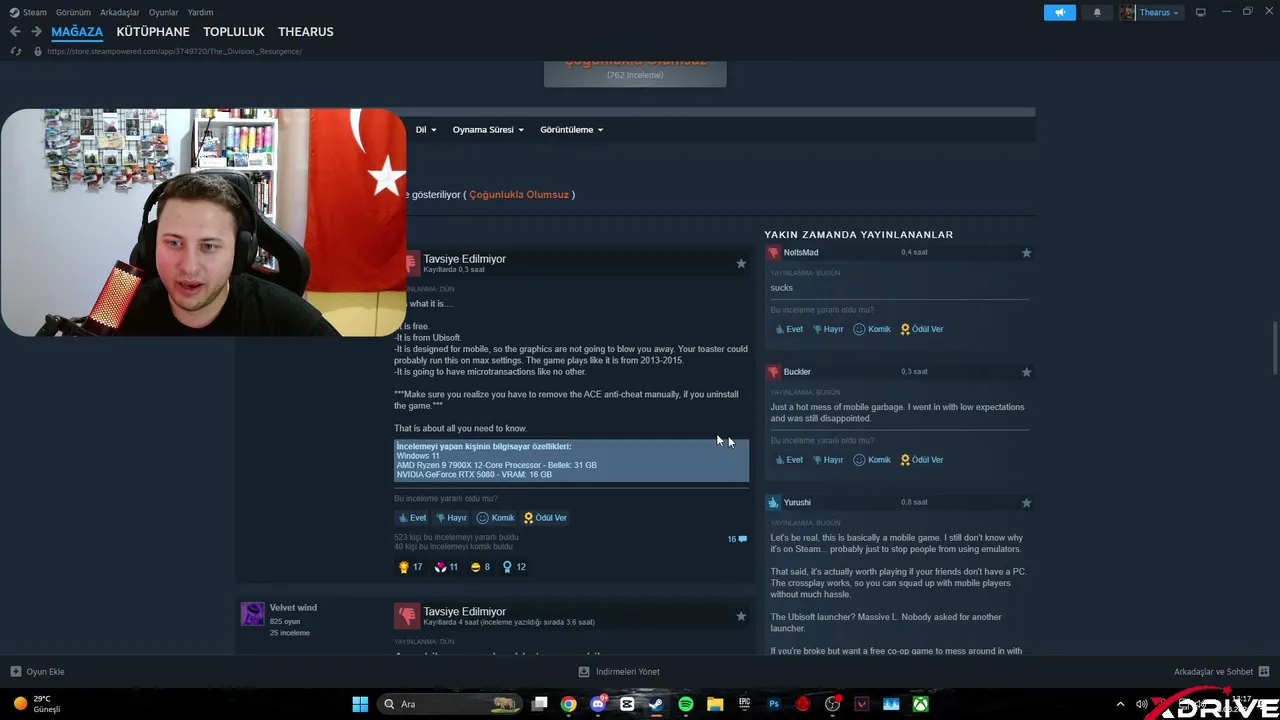Image resolution: width=1280 pixels, height=720 pixels.
Task: Expand the Thearus account dropdown
Action: point(1149,12)
